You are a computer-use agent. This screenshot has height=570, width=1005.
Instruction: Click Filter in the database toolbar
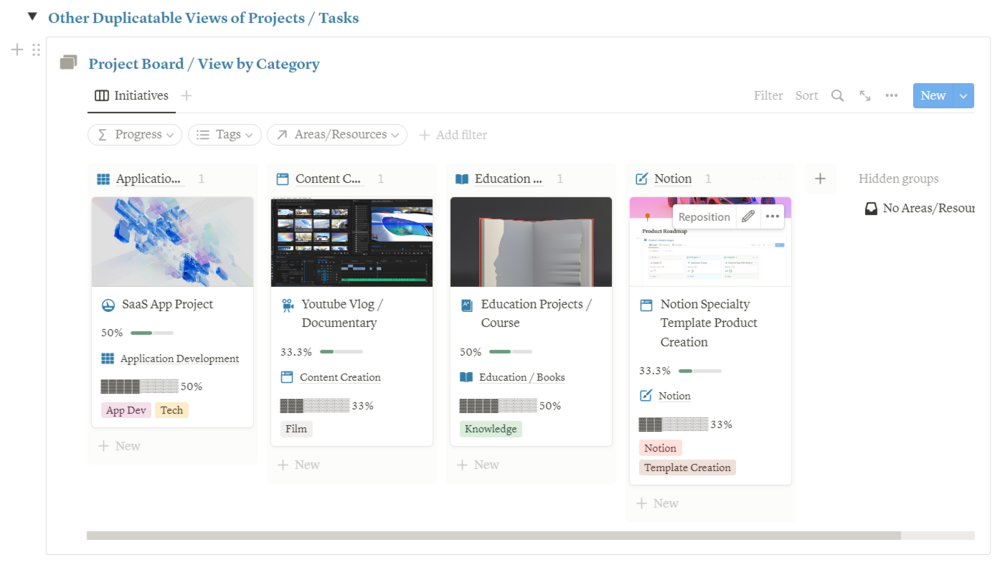tap(768, 96)
